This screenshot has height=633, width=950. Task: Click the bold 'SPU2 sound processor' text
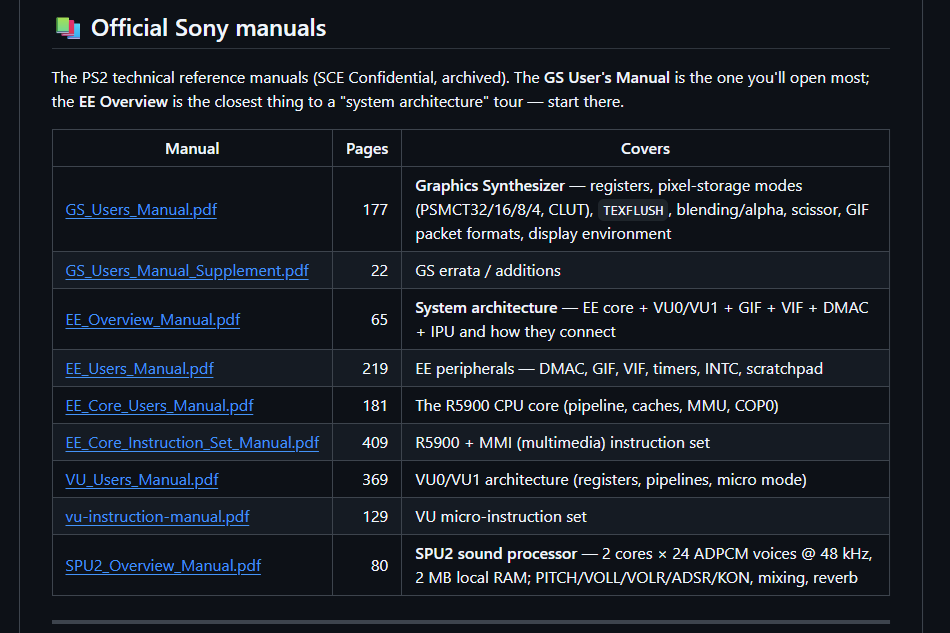[x=496, y=554]
